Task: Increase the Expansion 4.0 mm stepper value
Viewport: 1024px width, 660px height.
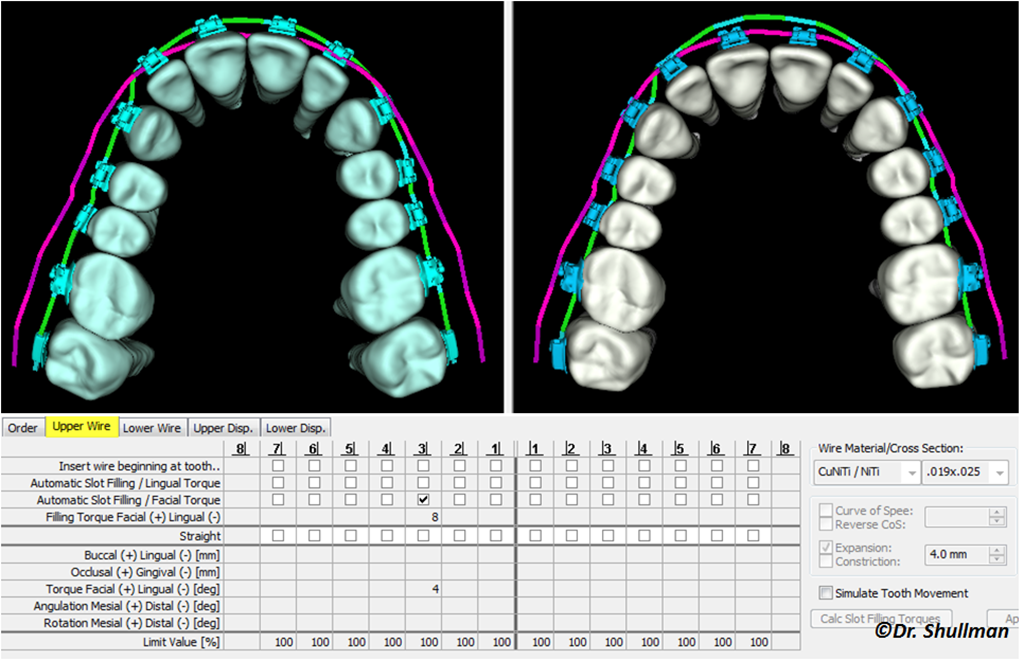Action: point(997,550)
